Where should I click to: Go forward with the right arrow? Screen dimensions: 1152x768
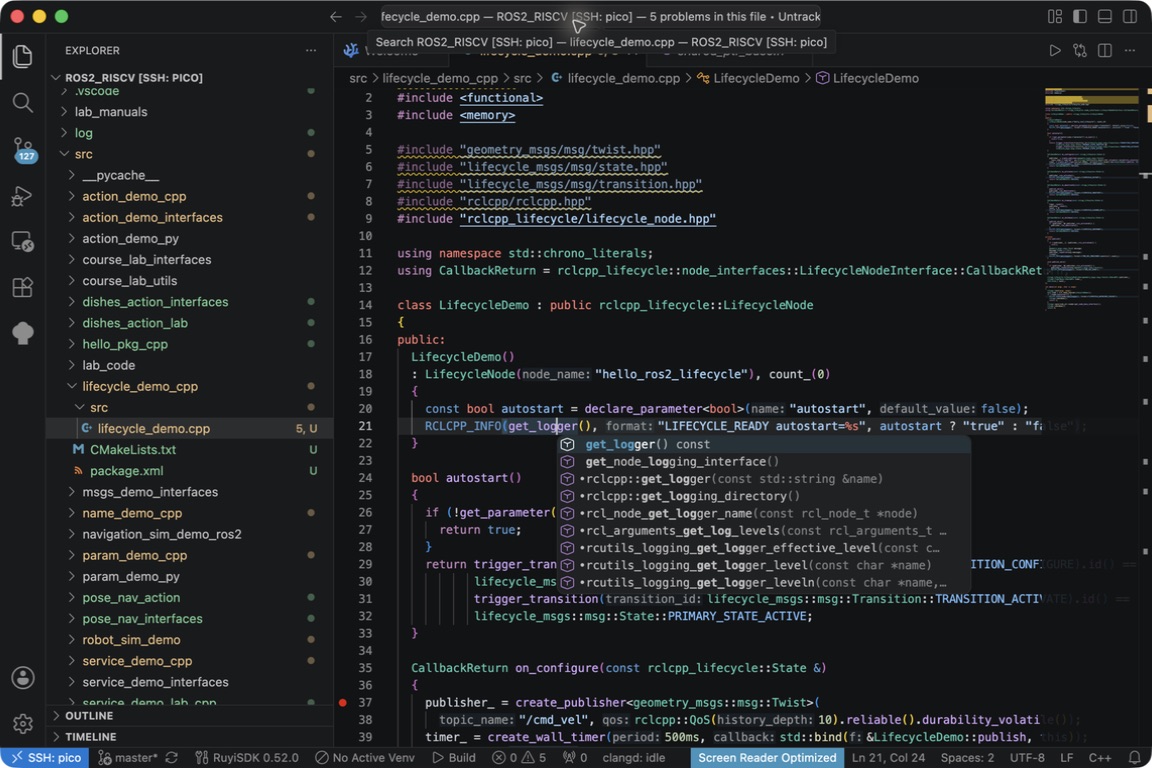click(x=361, y=16)
